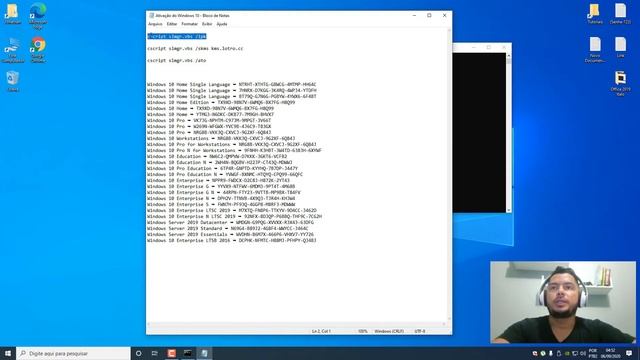The height and width of the screenshot is (360, 640).
Task: Click the microphone tray icon
Action: (551, 353)
